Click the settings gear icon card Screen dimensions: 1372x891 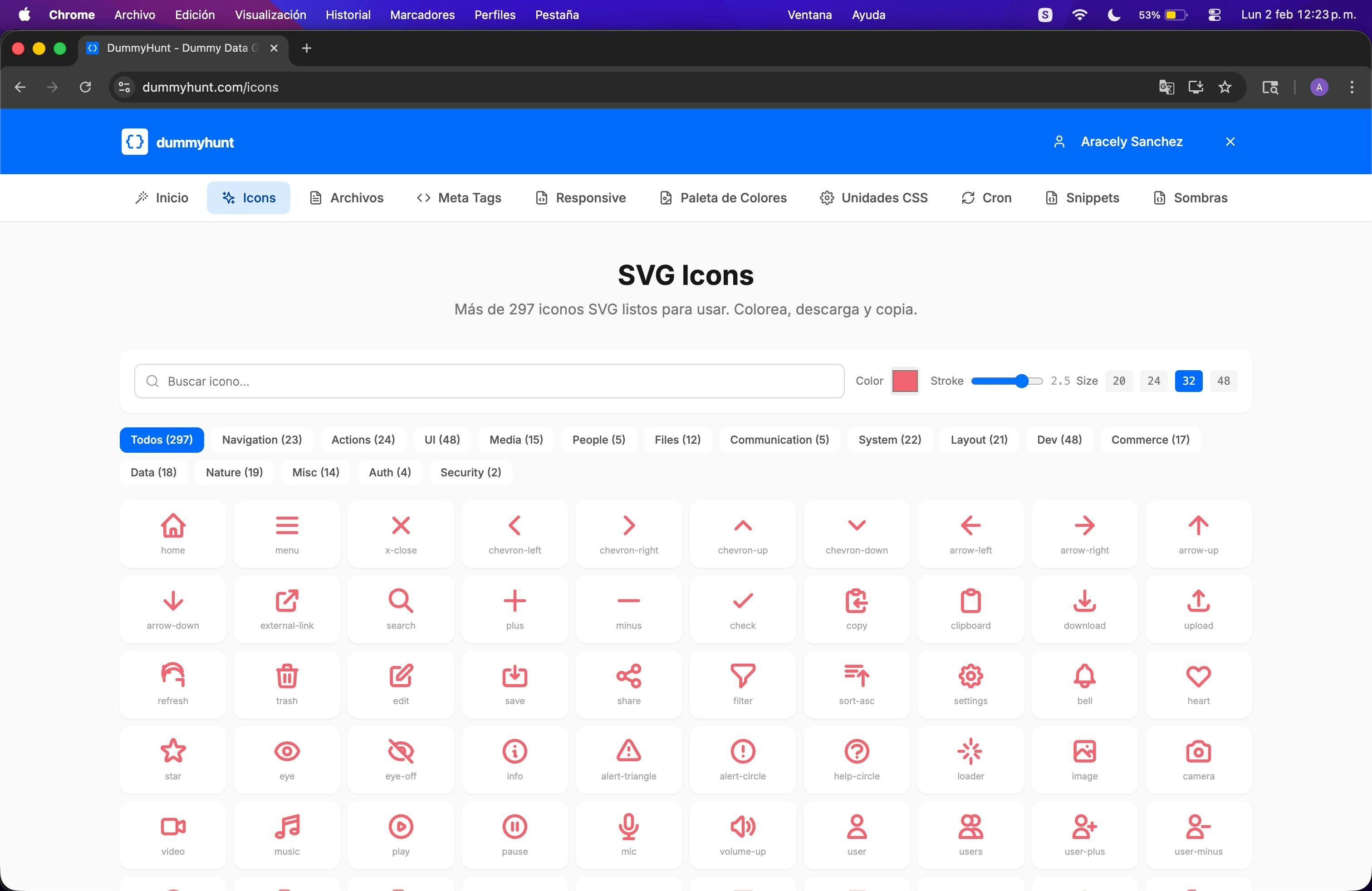[x=970, y=684]
